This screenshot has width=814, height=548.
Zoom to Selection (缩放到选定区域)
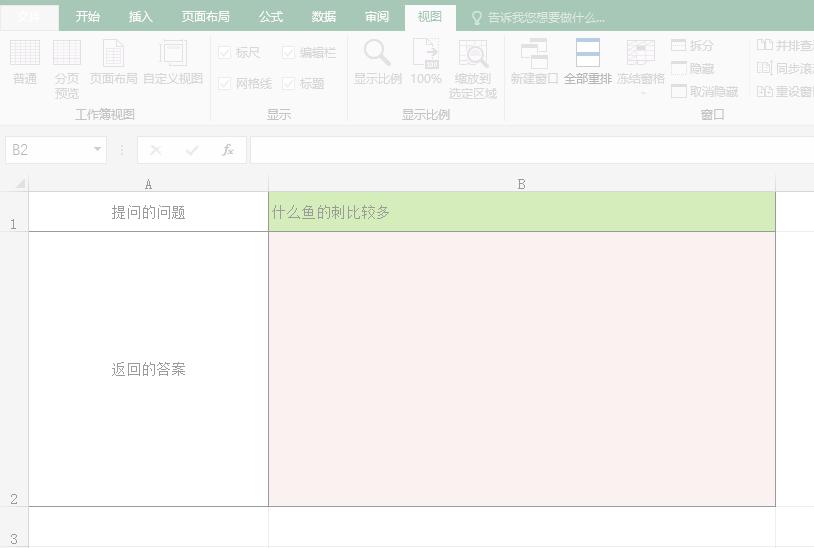473,70
